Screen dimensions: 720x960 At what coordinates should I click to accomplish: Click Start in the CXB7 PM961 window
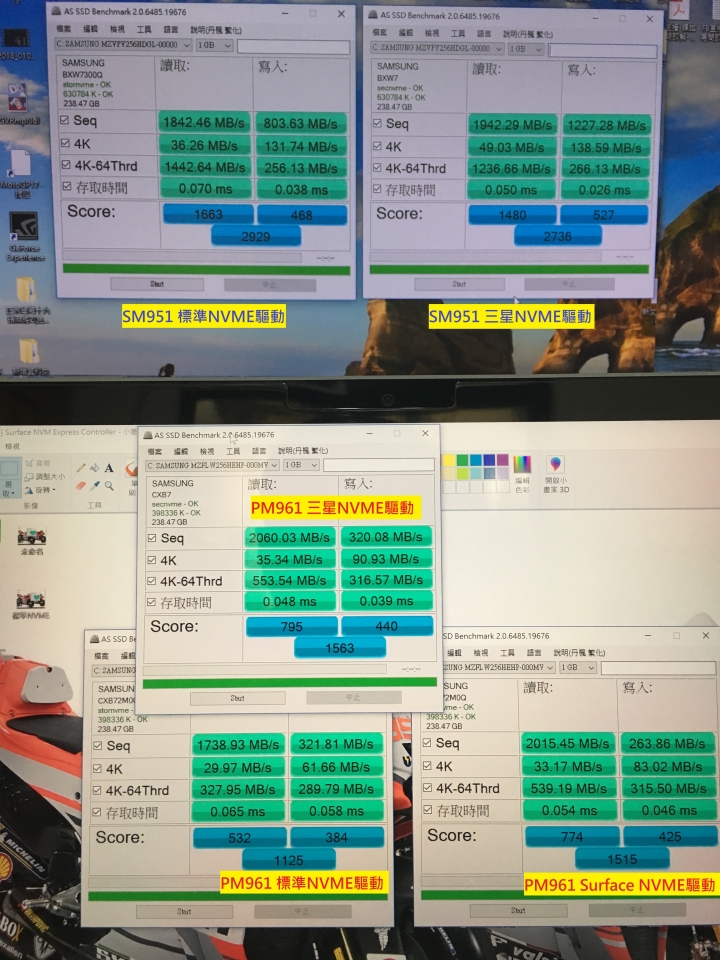pos(238,698)
